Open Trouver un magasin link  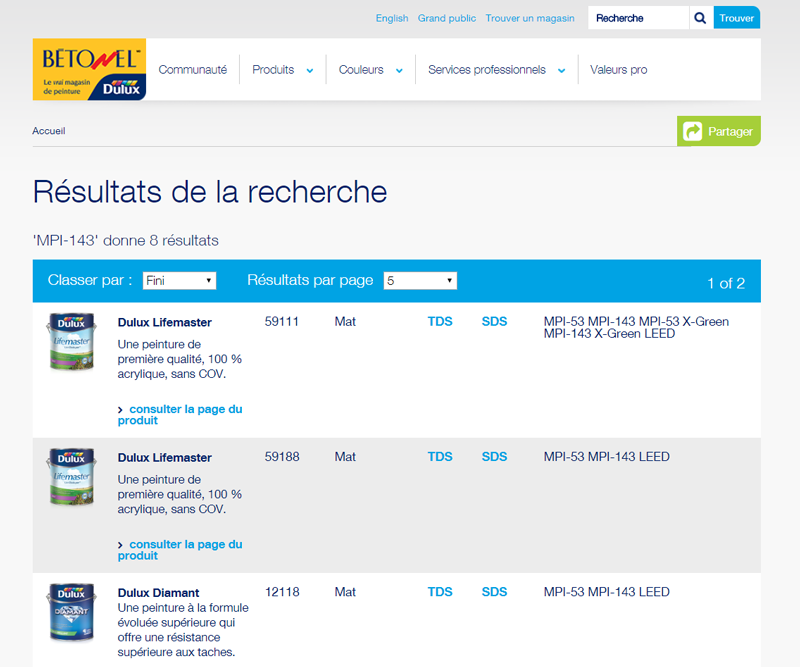coord(530,18)
